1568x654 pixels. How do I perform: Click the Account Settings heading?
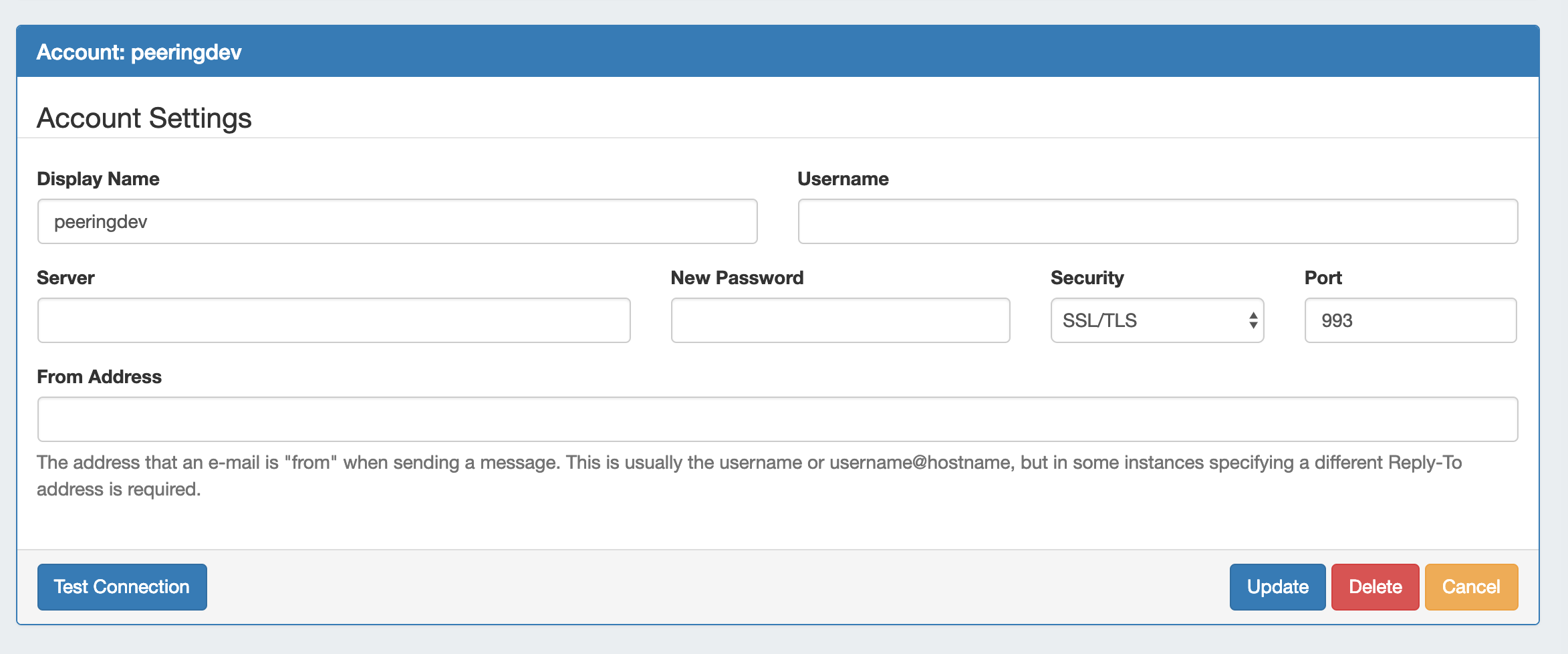144,118
